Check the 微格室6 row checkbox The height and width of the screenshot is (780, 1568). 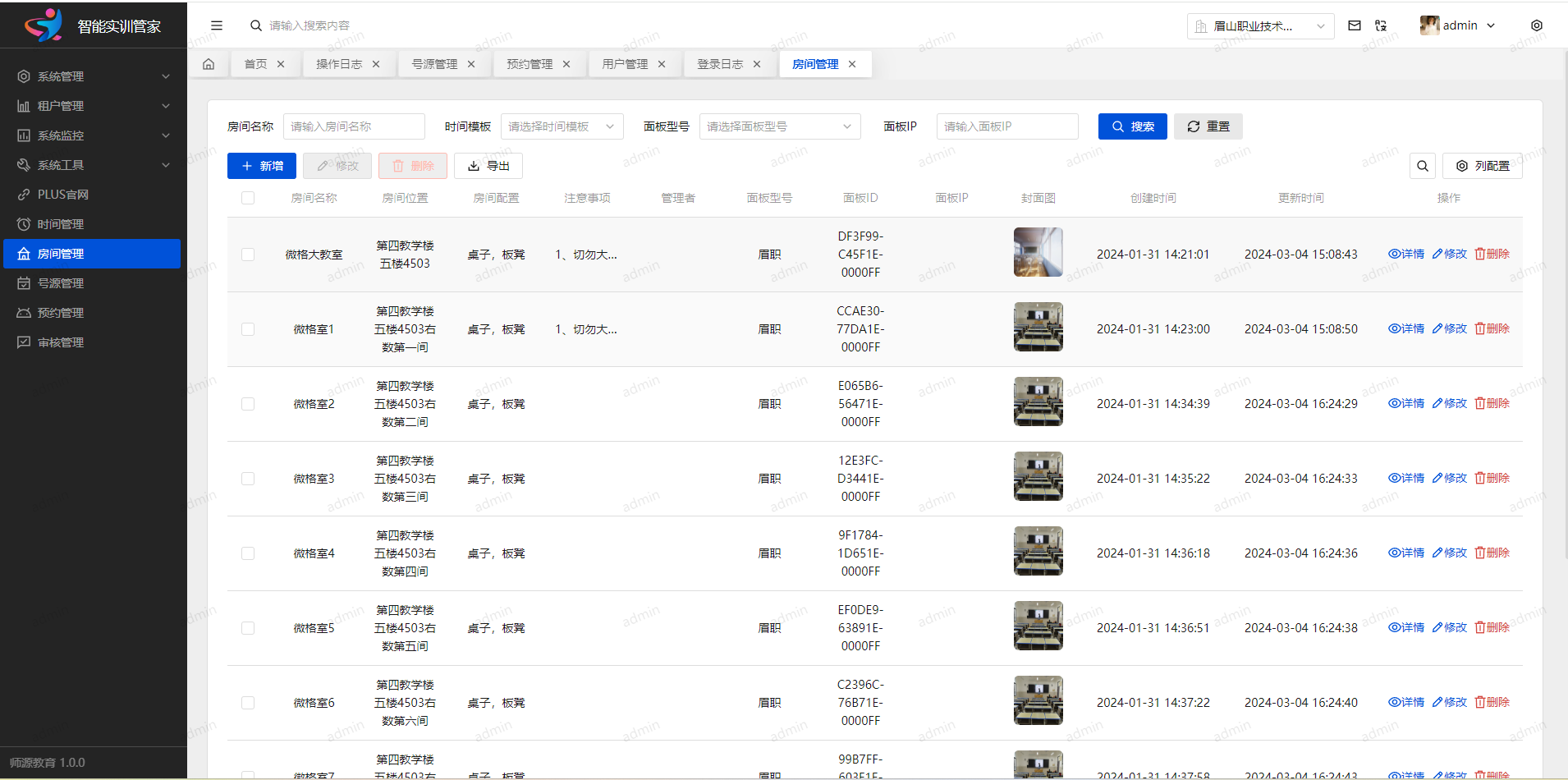point(248,703)
